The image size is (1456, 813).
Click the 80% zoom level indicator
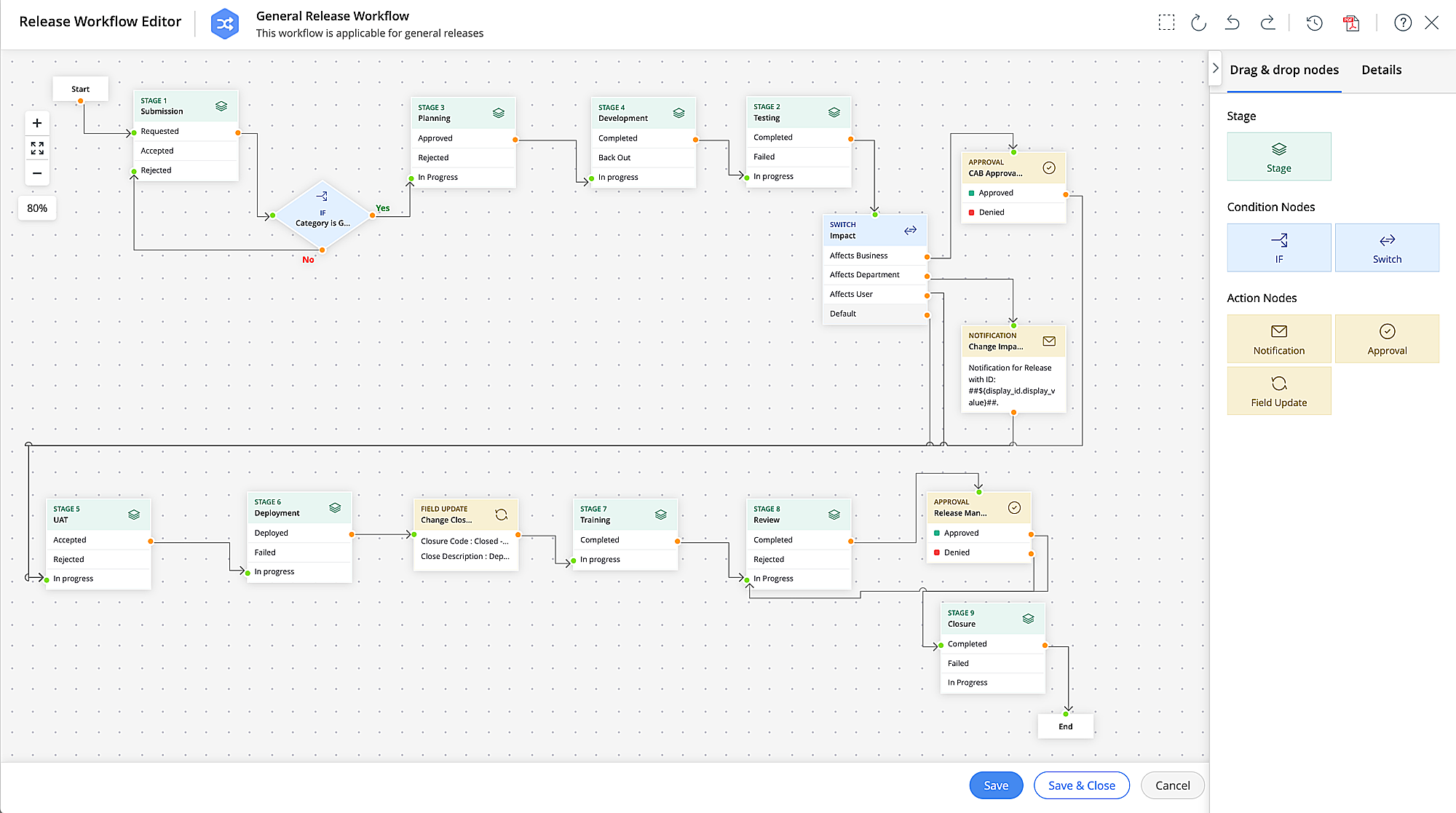click(36, 208)
